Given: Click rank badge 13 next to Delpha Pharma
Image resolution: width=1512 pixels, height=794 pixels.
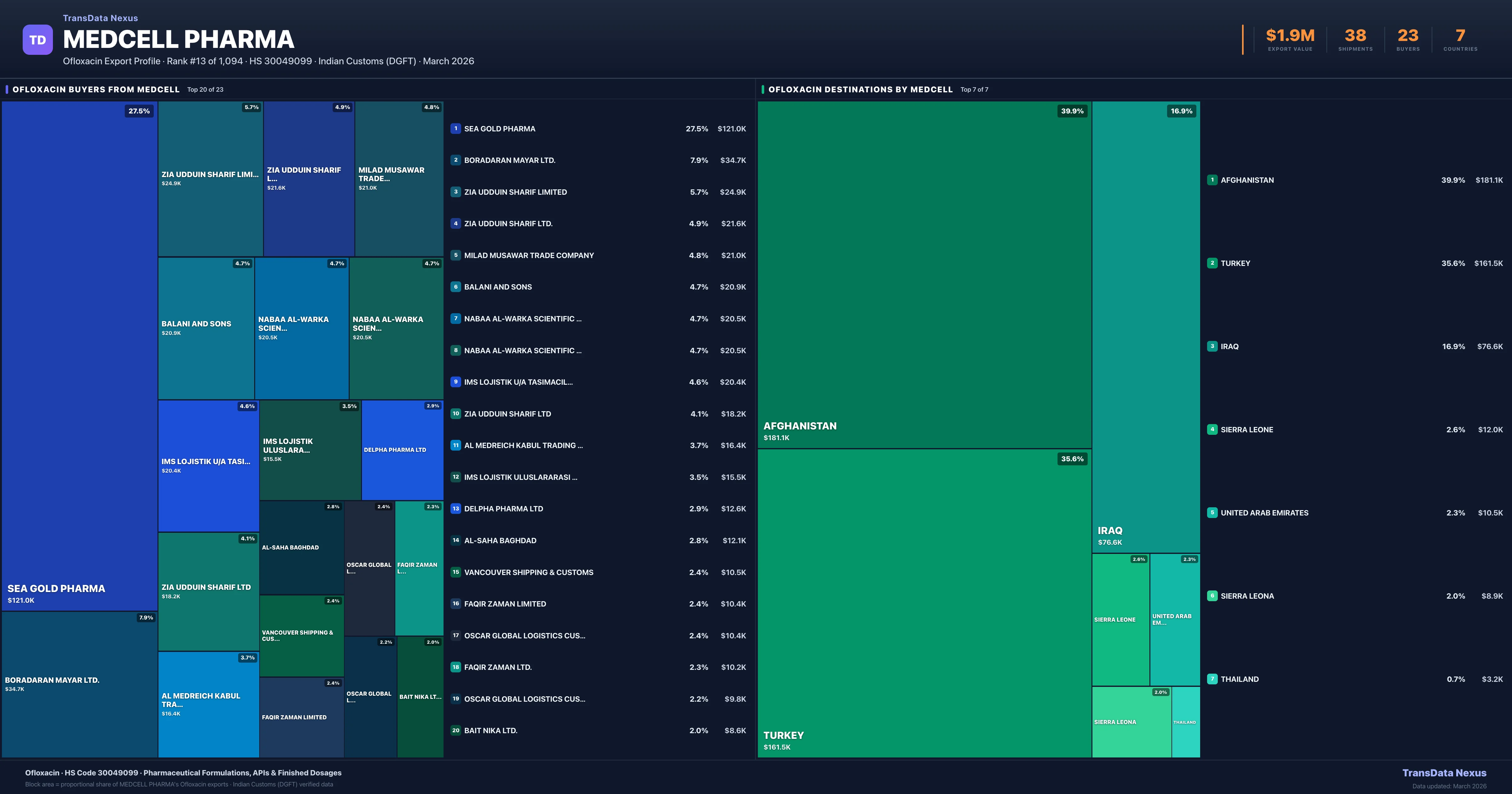Looking at the screenshot, I should click(x=455, y=509).
